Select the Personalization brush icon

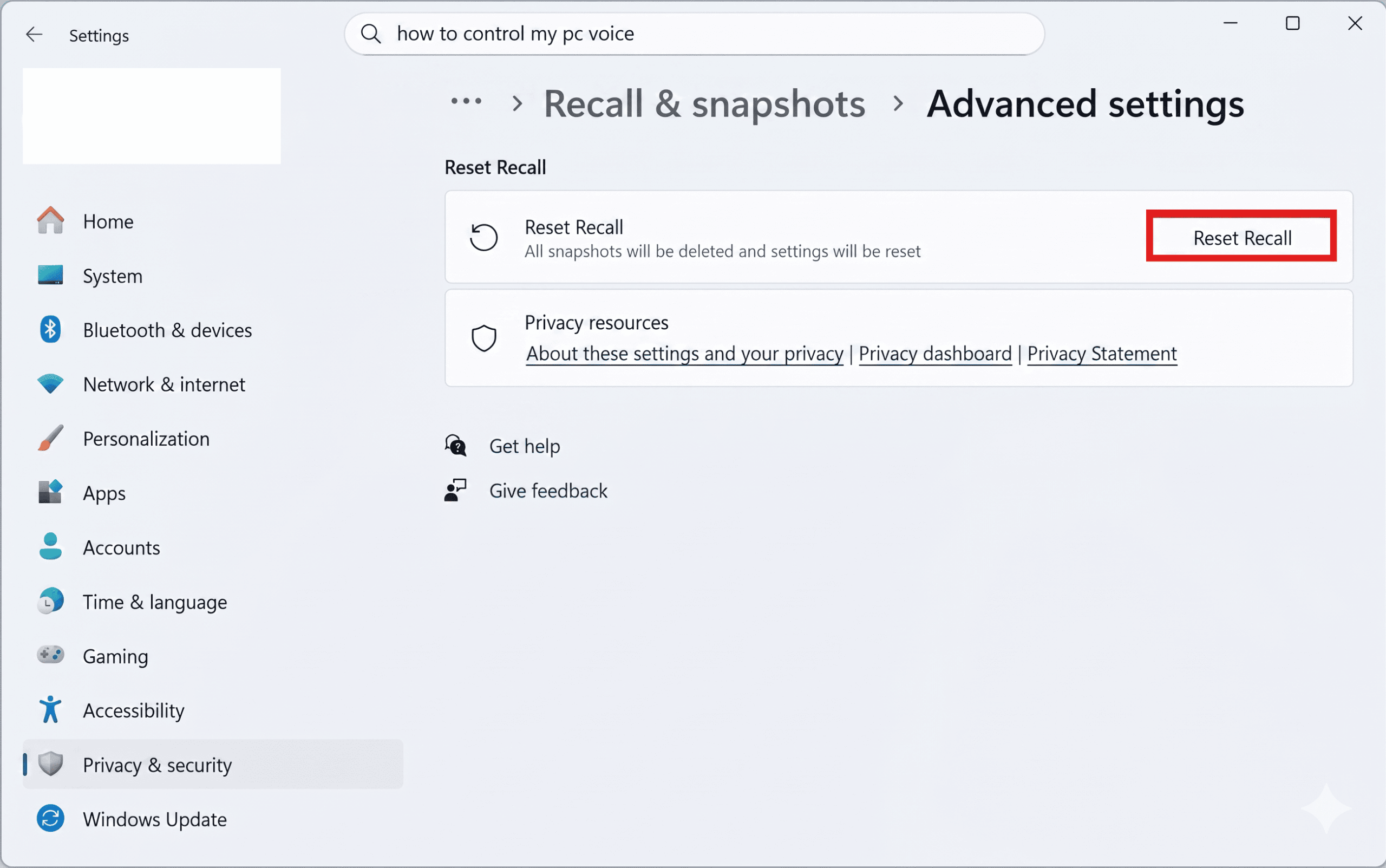(50, 438)
